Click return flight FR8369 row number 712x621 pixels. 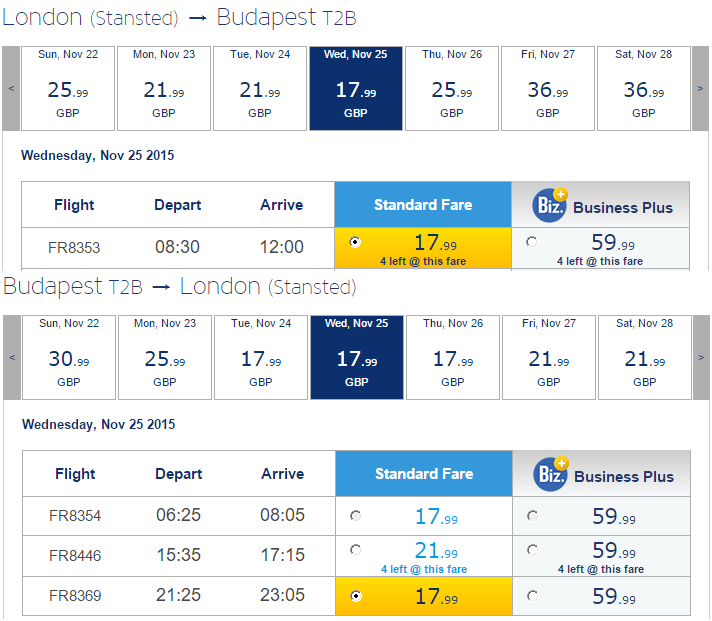(75, 596)
